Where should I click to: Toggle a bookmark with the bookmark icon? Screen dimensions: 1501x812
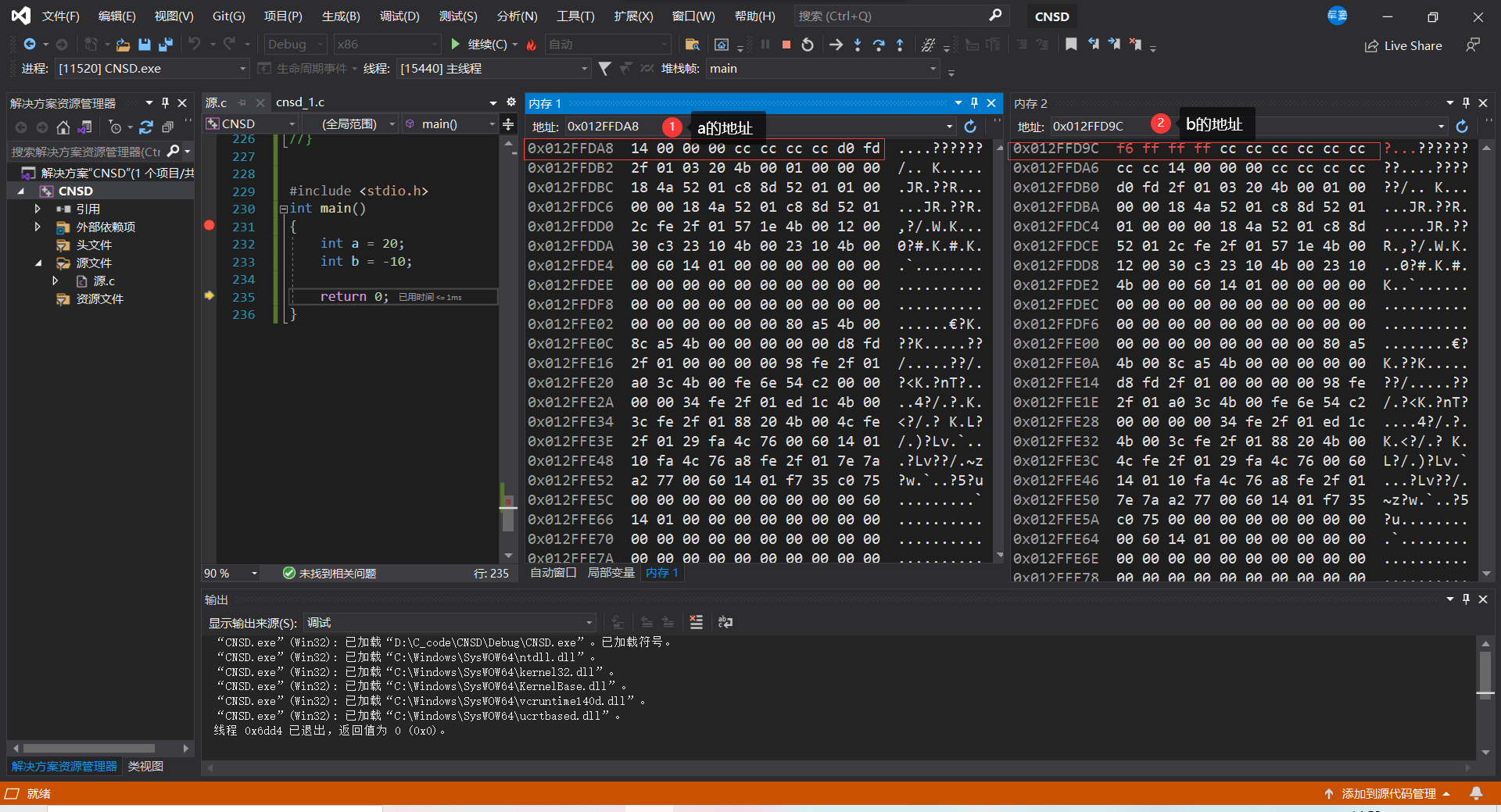coord(1071,45)
